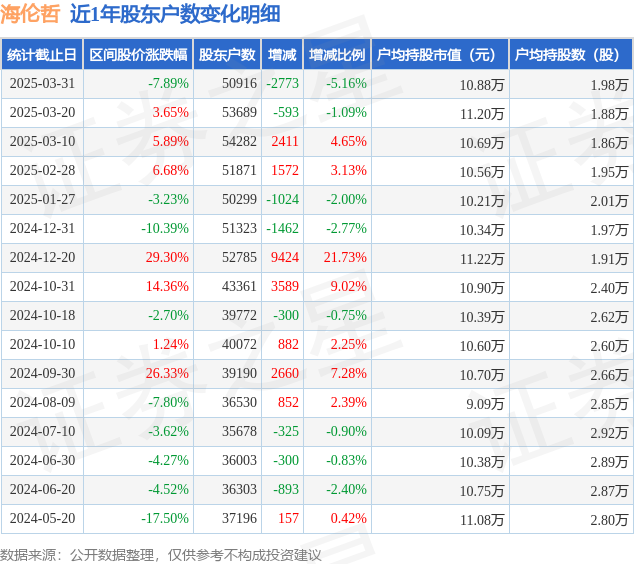The width and height of the screenshot is (634, 564).
Task: Click the 增减比例 column header
Action: pyautogui.click(x=337, y=55)
